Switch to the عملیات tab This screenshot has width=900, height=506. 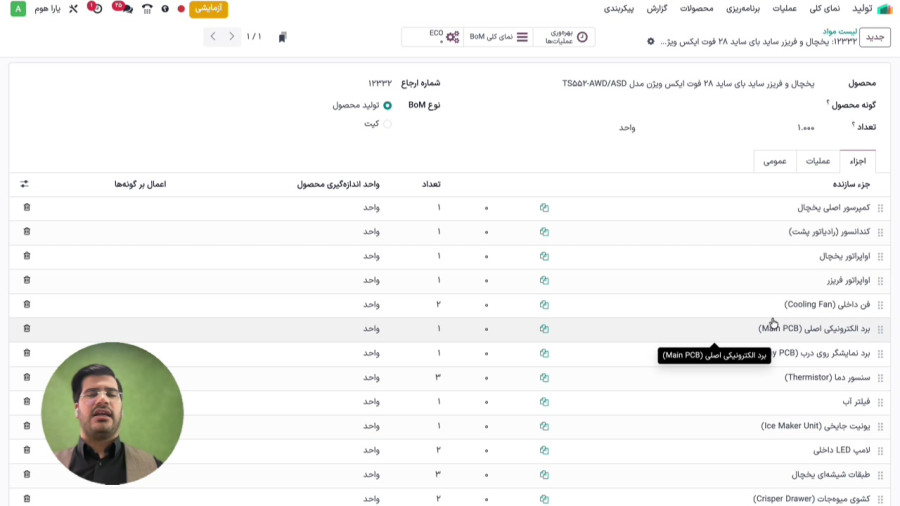pos(818,161)
